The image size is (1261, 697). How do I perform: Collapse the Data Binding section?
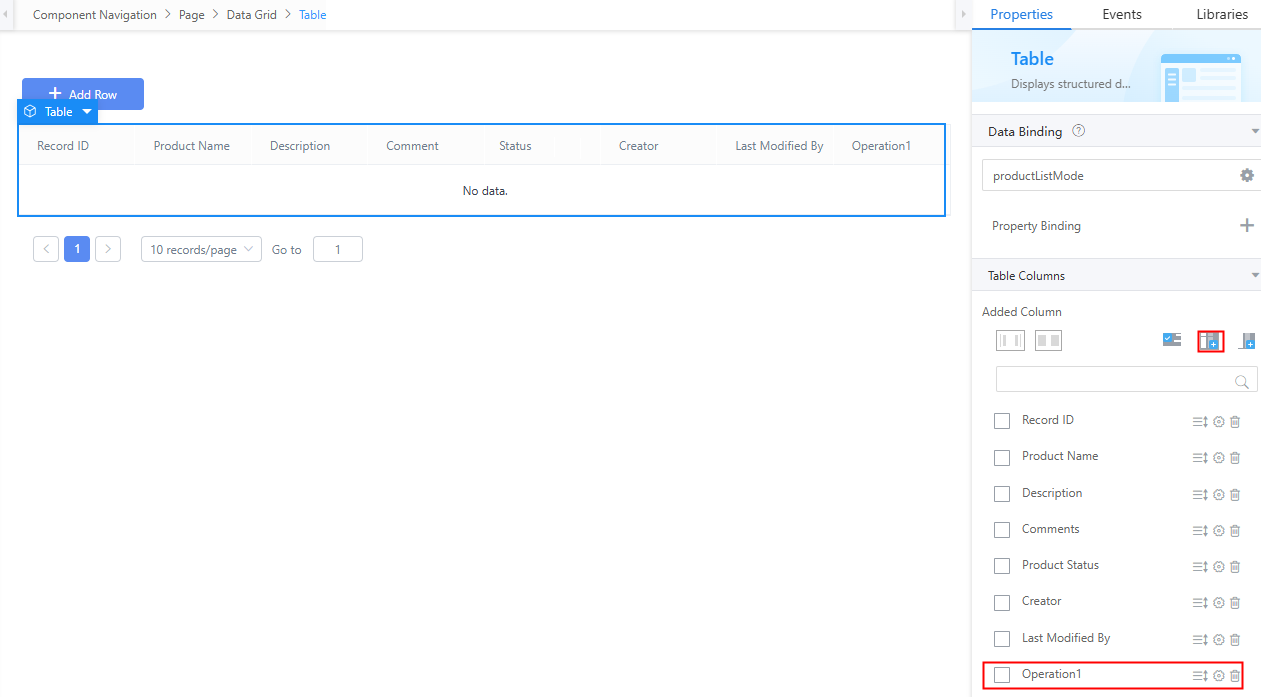(x=1255, y=131)
